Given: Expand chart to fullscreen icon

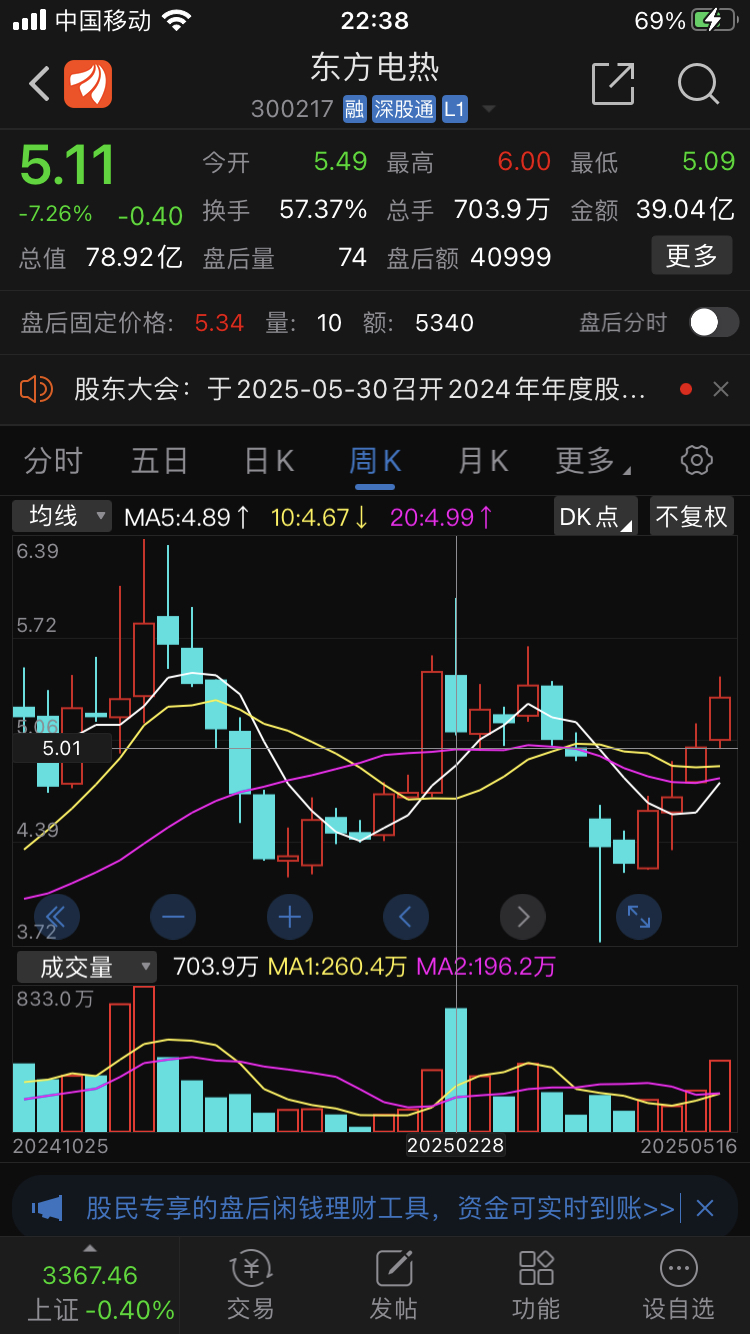Looking at the screenshot, I should click(x=639, y=915).
